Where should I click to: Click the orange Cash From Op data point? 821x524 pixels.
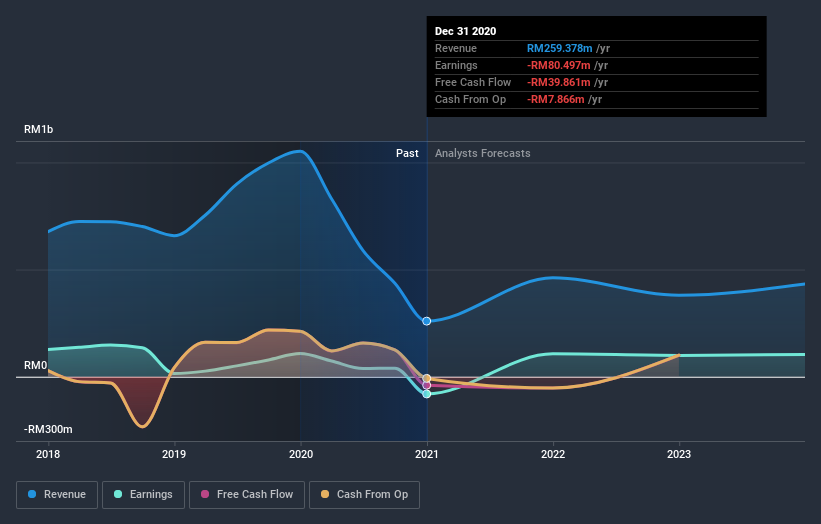(427, 378)
